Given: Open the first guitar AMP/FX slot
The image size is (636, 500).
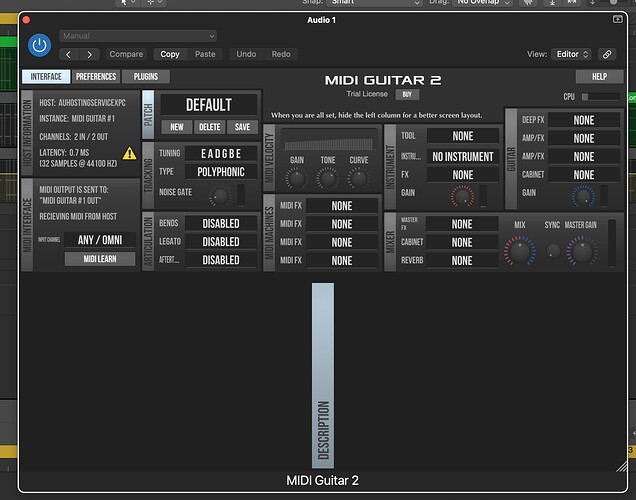Looking at the screenshot, I should (584, 138).
